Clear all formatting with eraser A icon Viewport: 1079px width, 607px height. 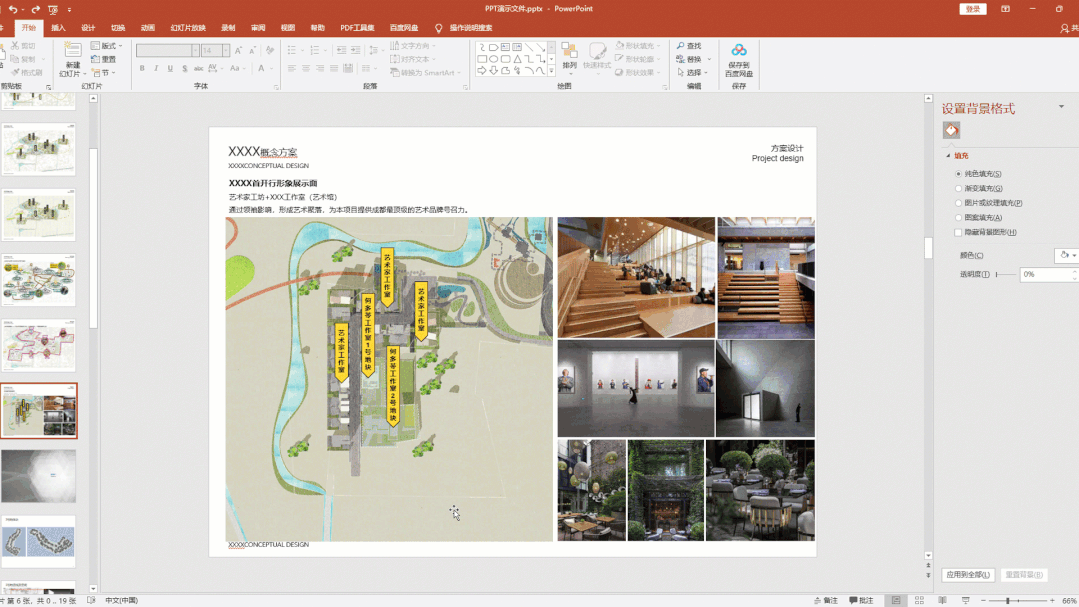[x=270, y=50]
